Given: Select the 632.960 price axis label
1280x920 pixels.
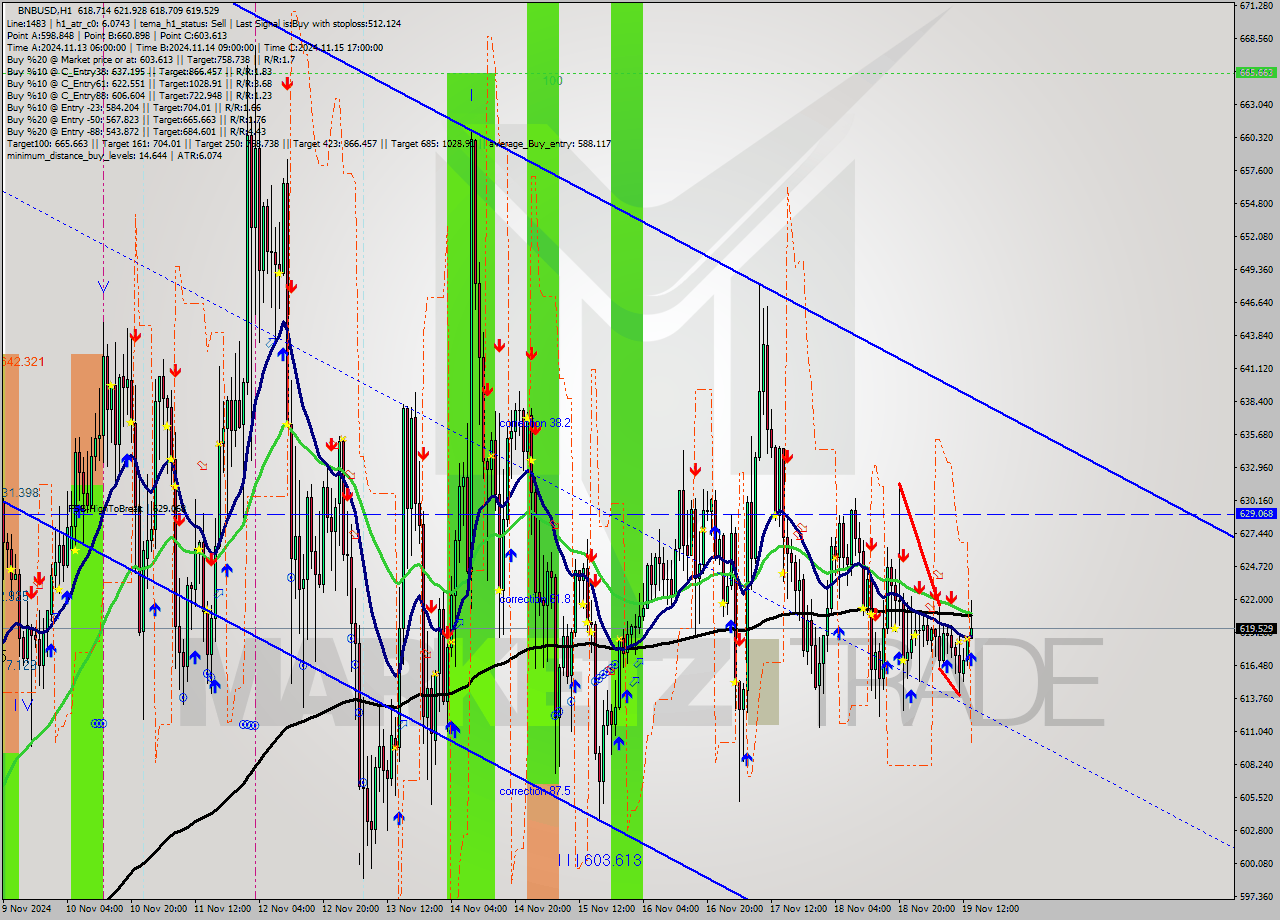Looking at the screenshot, I should (1255, 468).
